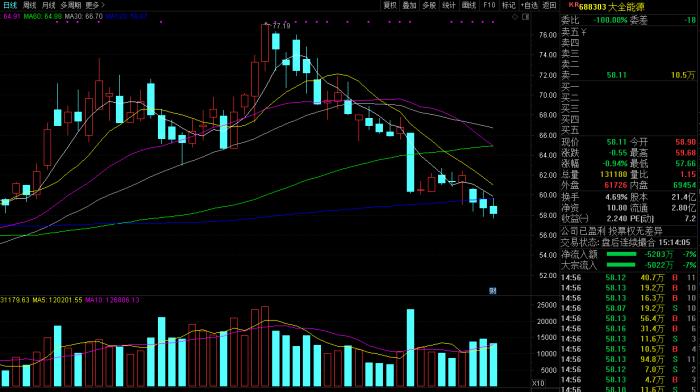Click tick row with volume 40.7万

[x=629, y=278]
